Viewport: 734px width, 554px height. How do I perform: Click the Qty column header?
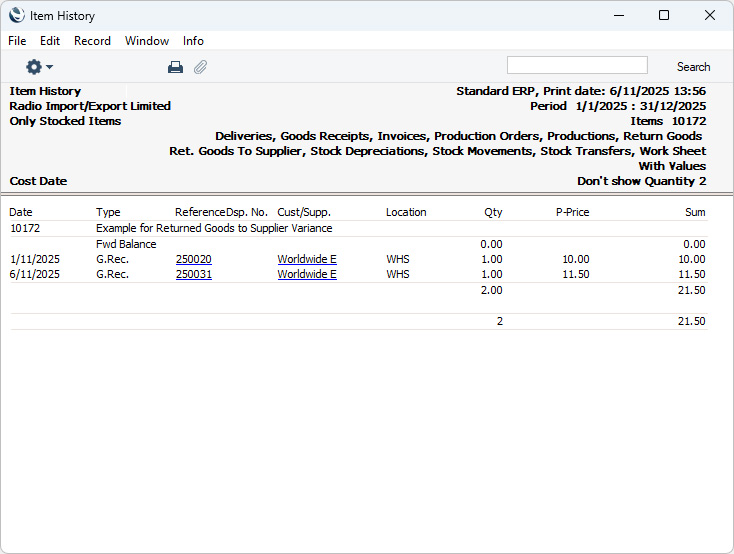click(x=493, y=212)
